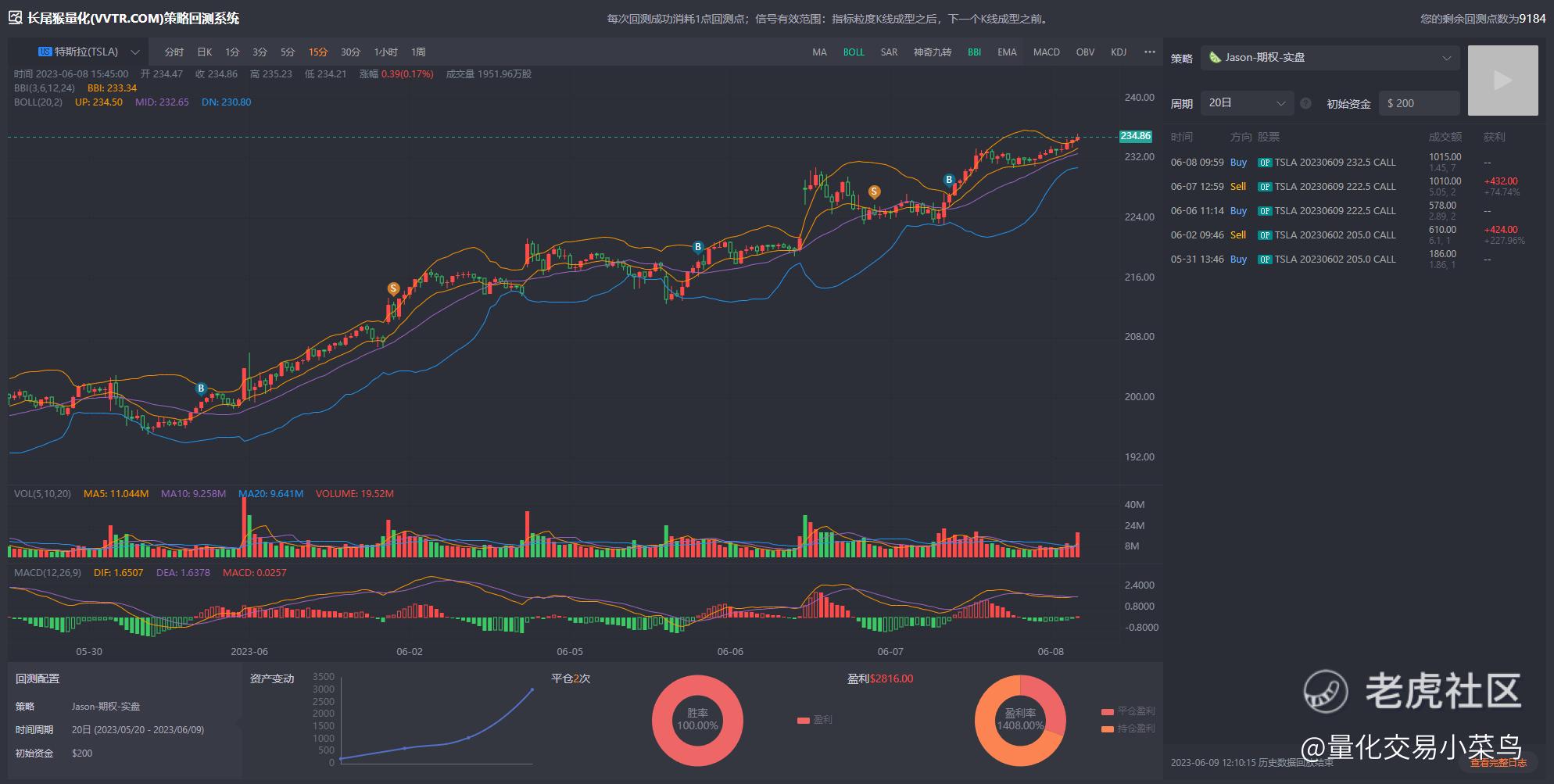The image size is (1554, 784).
Task: Click the 06-07 12:59 Sell trade row
Action: pos(1354,187)
